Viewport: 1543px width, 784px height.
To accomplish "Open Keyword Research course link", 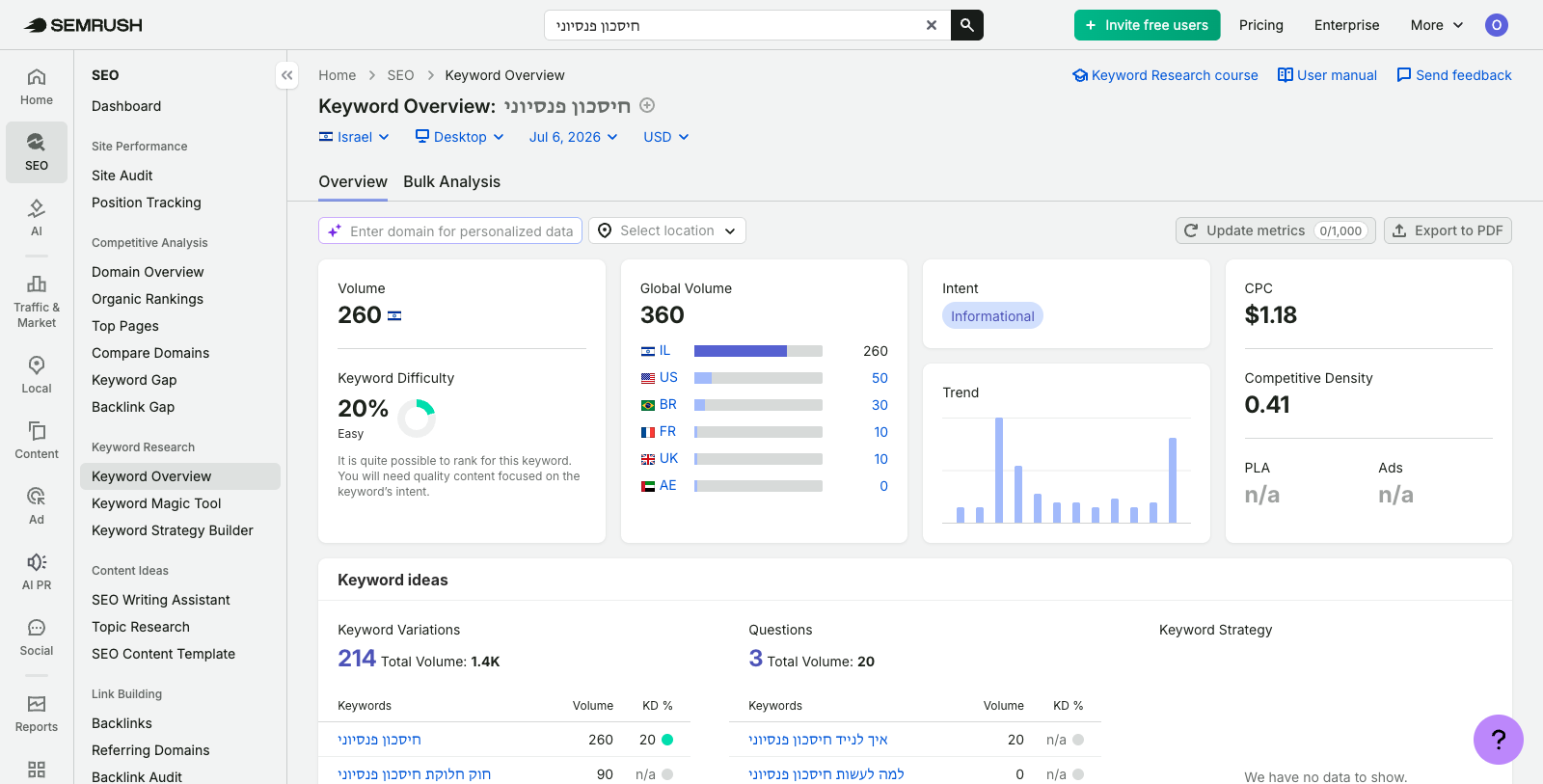I will pos(1165,75).
